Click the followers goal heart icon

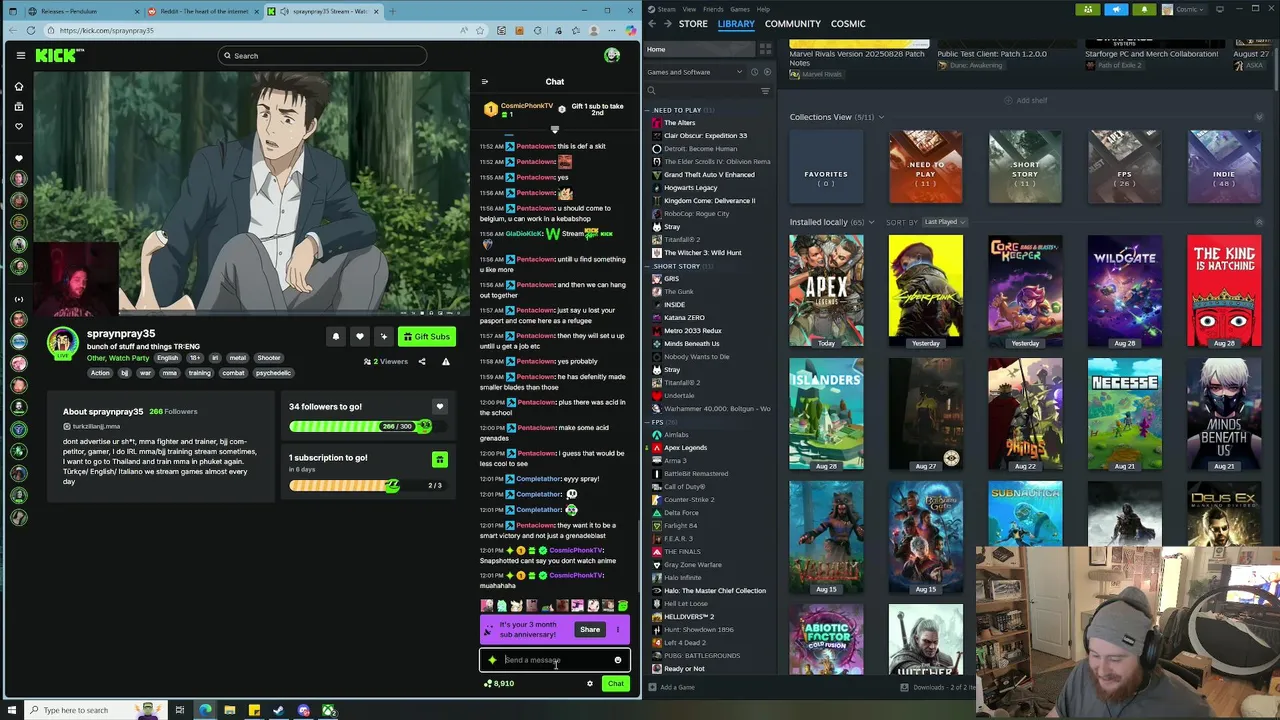[439, 407]
